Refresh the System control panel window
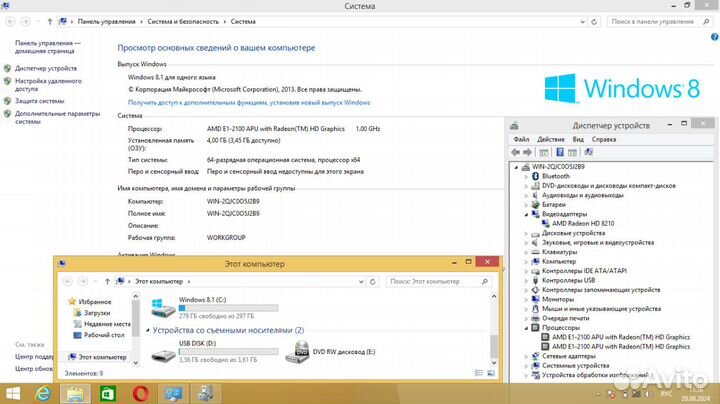The image size is (720, 404). point(594,22)
